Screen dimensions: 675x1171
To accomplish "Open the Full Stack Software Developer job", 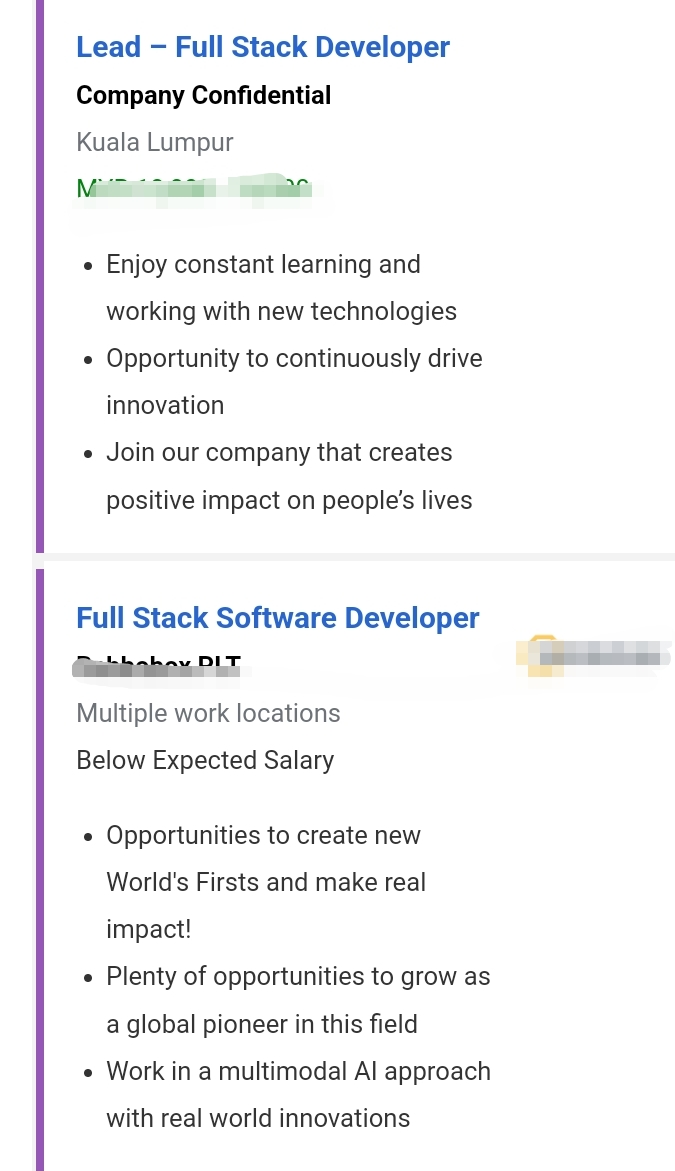I will click(x=278, y=618).
